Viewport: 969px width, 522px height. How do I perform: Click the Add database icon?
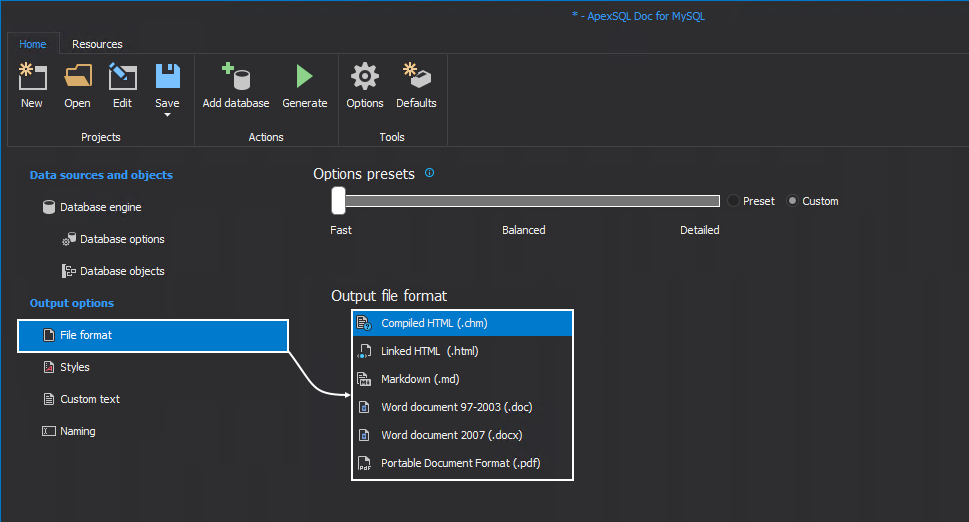tap(236, 77)
